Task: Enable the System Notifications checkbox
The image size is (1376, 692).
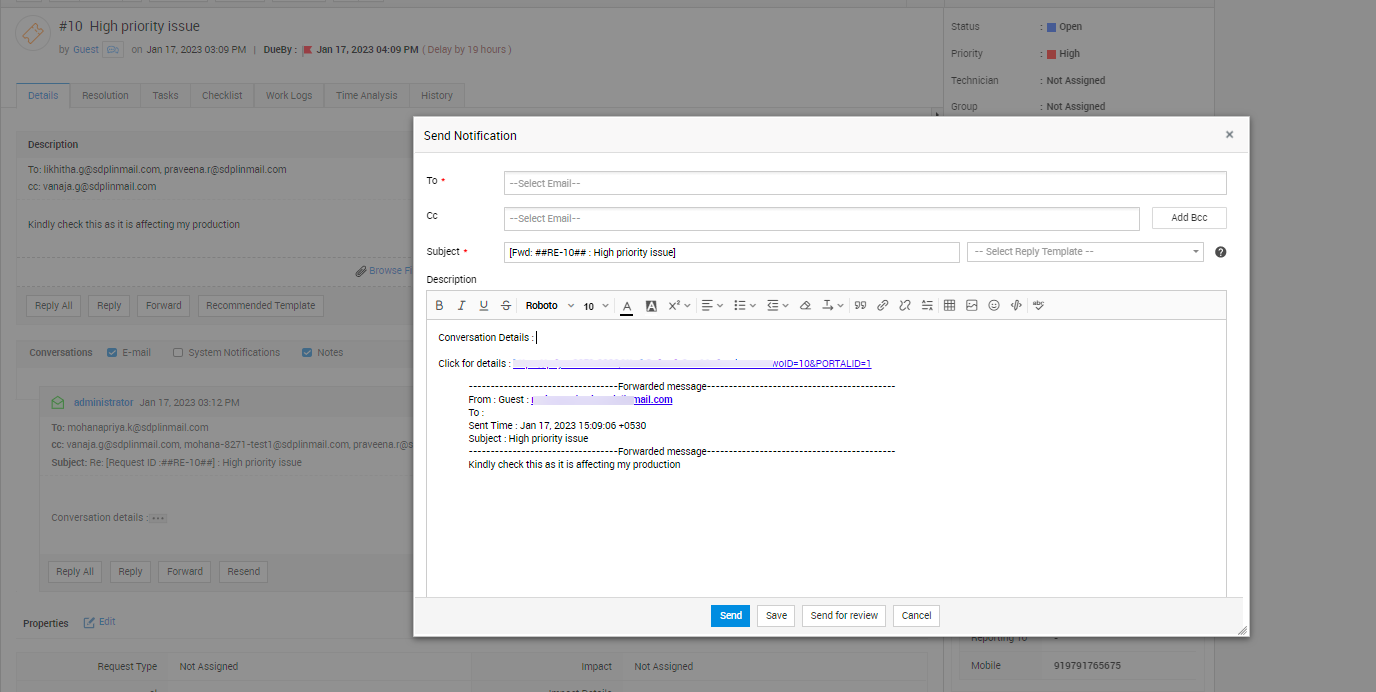Action: pos(178,353)
